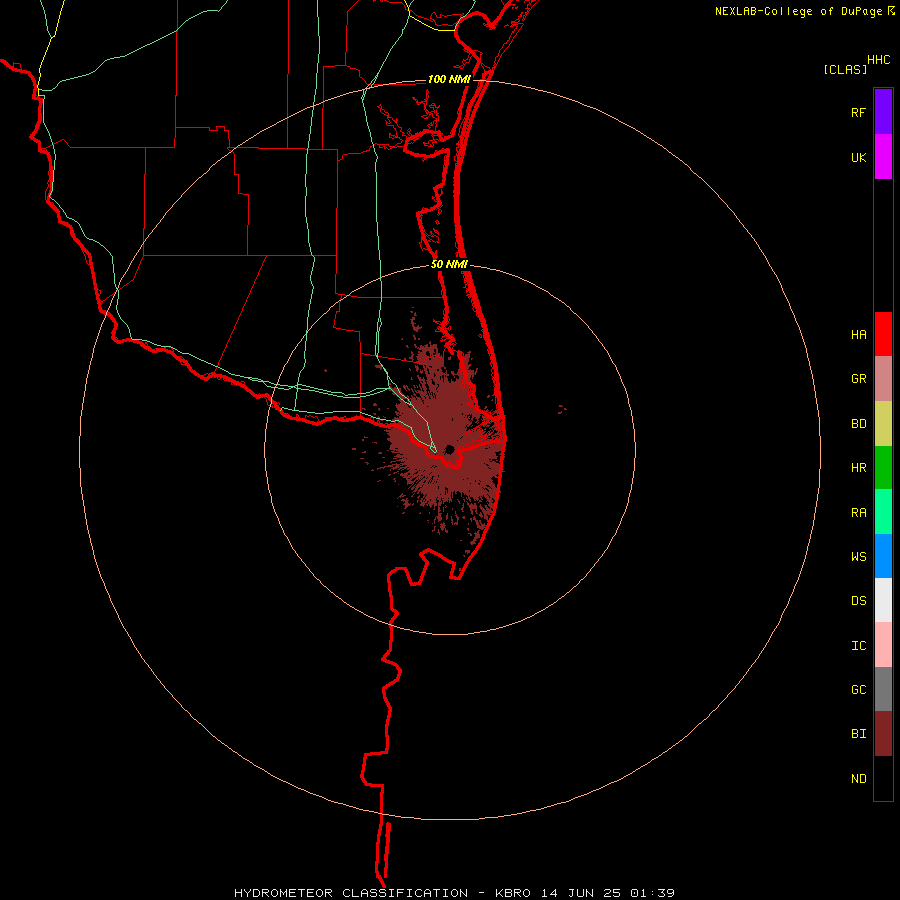Click the black radar site dot

tap(450, 449)
